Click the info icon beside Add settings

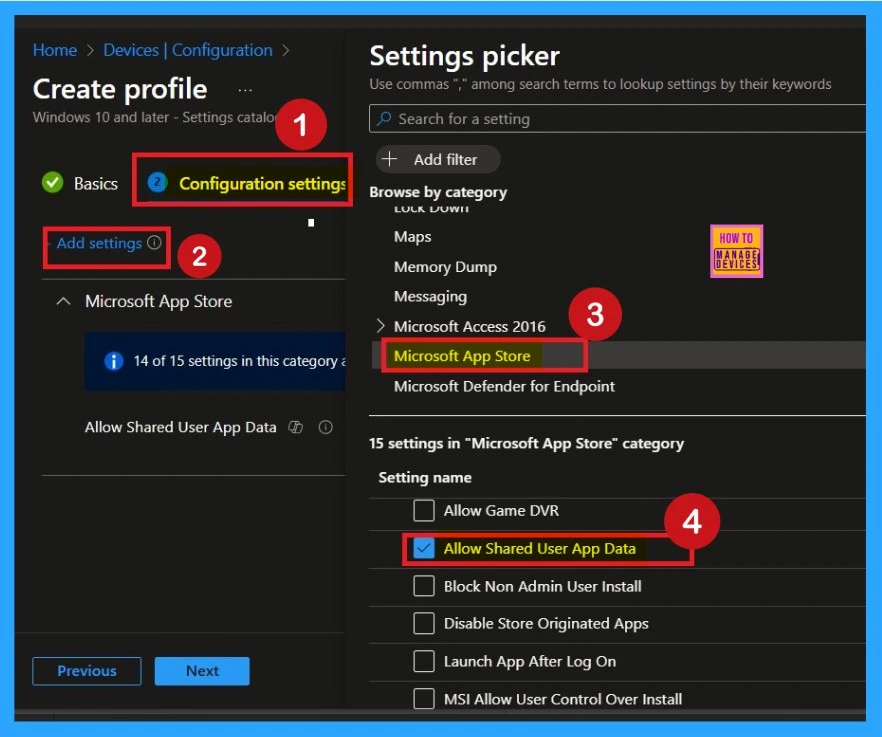pos(154,242)
